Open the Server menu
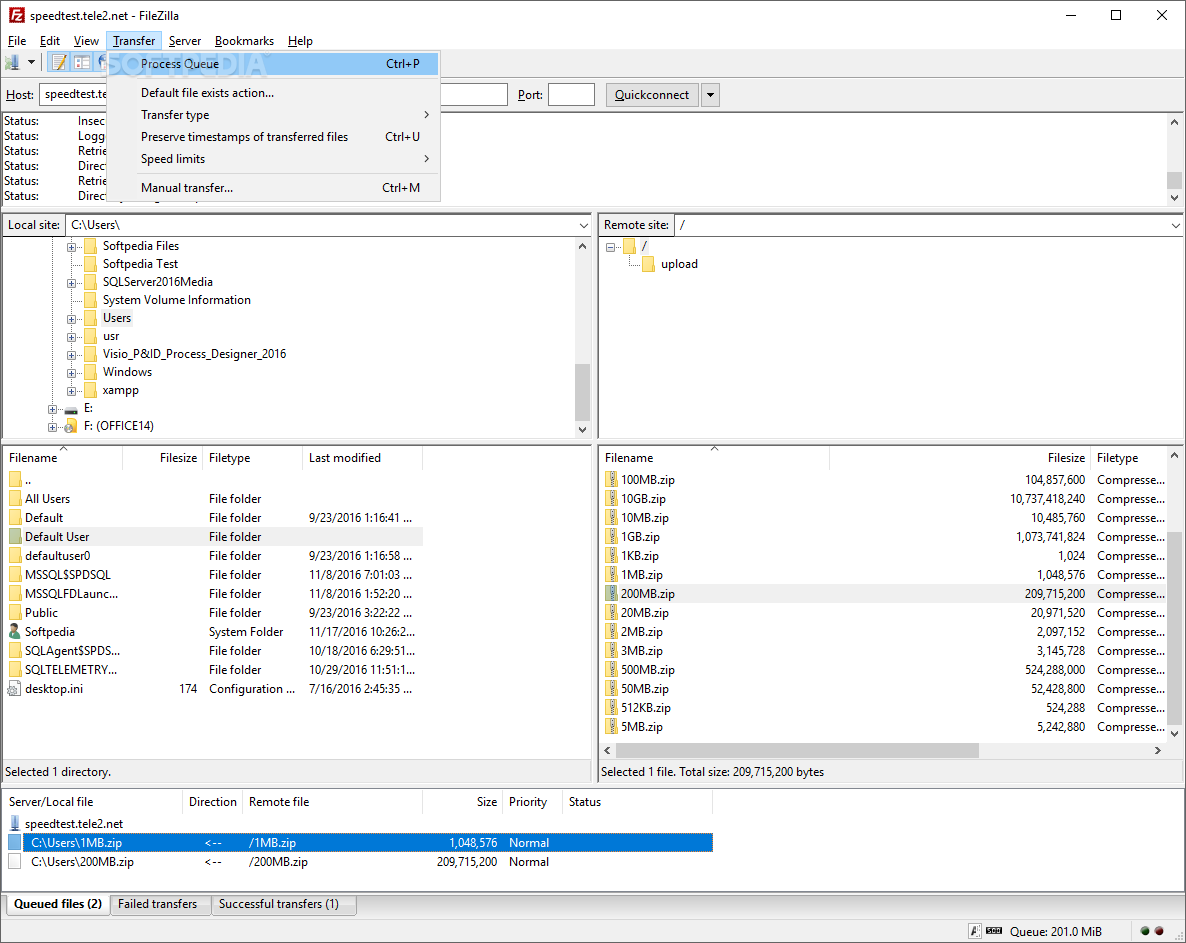The image size is (1186, 943). pos(185,41)
